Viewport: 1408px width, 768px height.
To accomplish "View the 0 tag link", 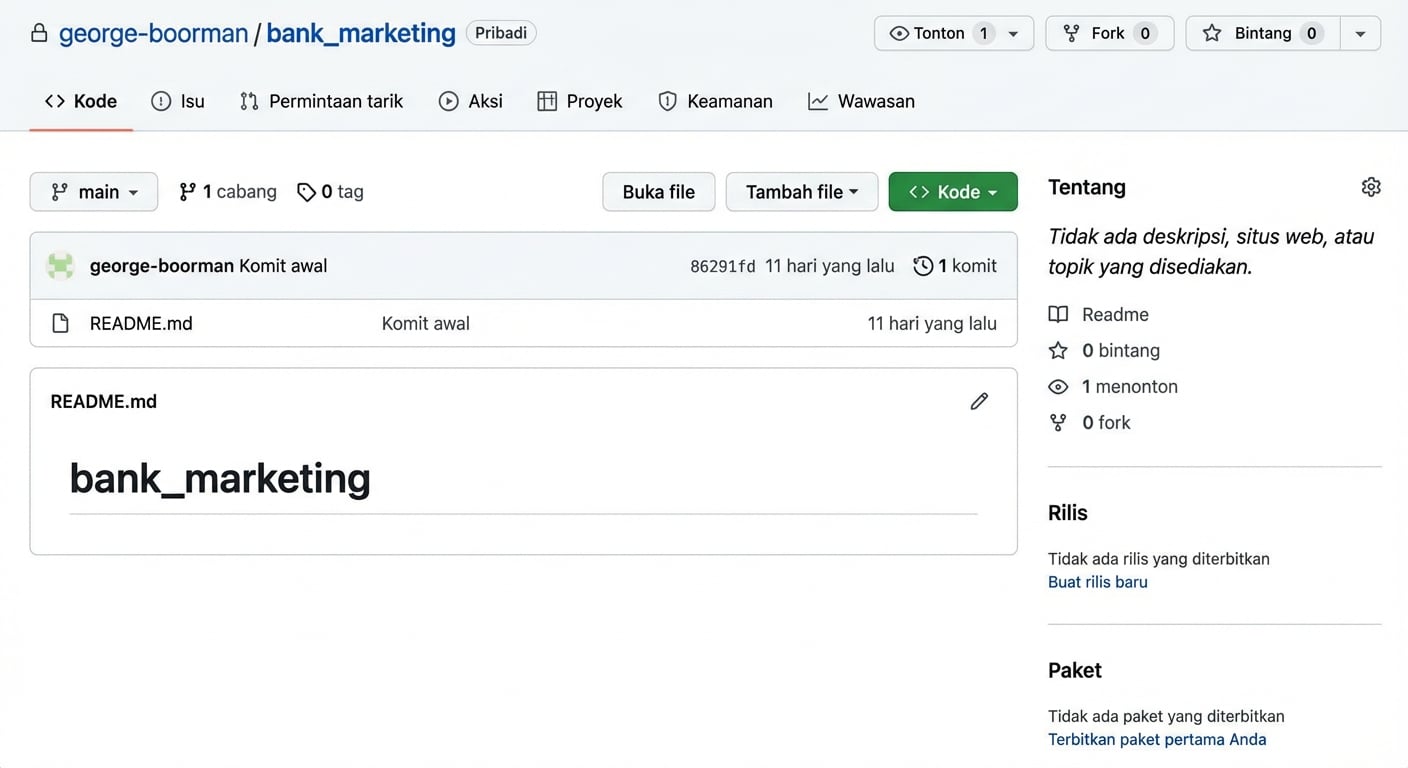I will pos(331,192).
